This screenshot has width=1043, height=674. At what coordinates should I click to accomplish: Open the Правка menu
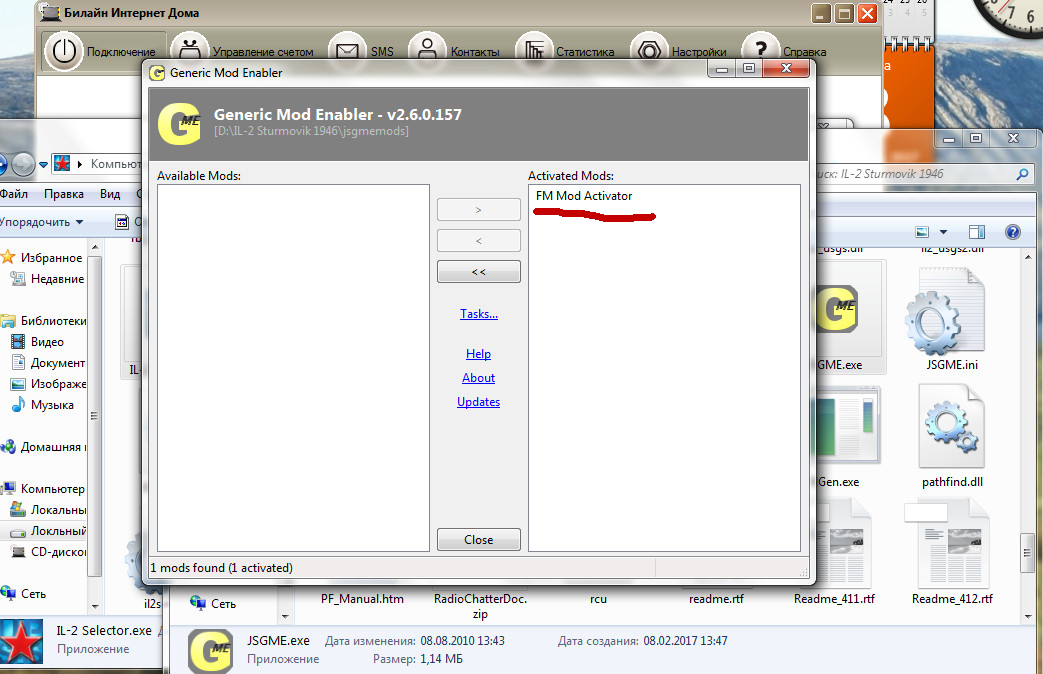coord(64,194)
